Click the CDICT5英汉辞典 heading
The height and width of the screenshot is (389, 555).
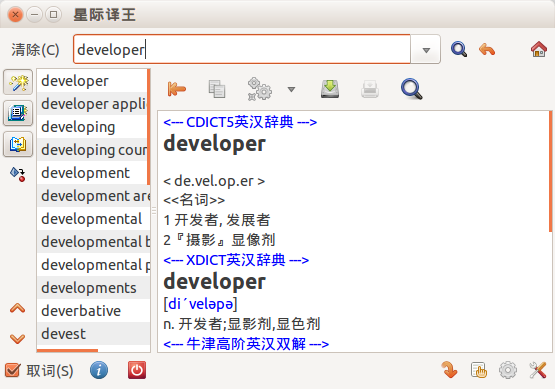(x=240, y=122)
